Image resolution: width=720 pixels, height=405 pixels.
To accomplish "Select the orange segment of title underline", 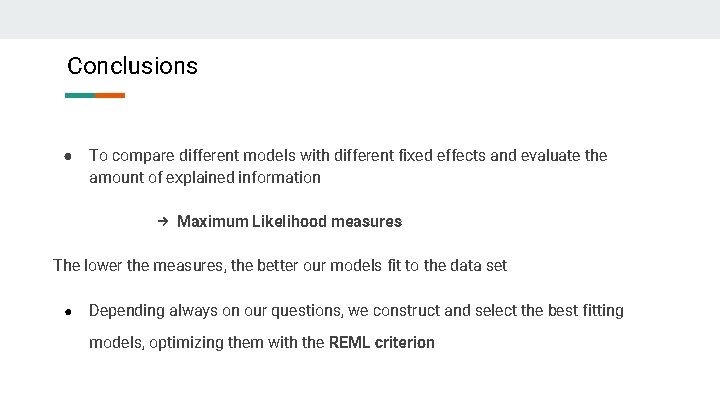I will pos(110,96).
